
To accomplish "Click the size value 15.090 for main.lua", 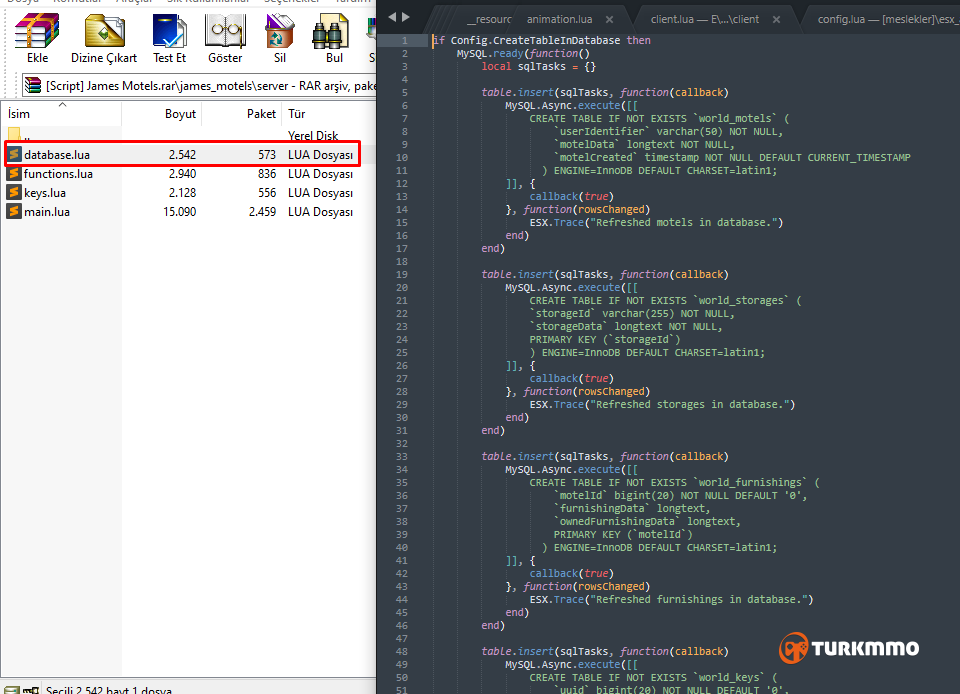I will (x=179, y=212).
